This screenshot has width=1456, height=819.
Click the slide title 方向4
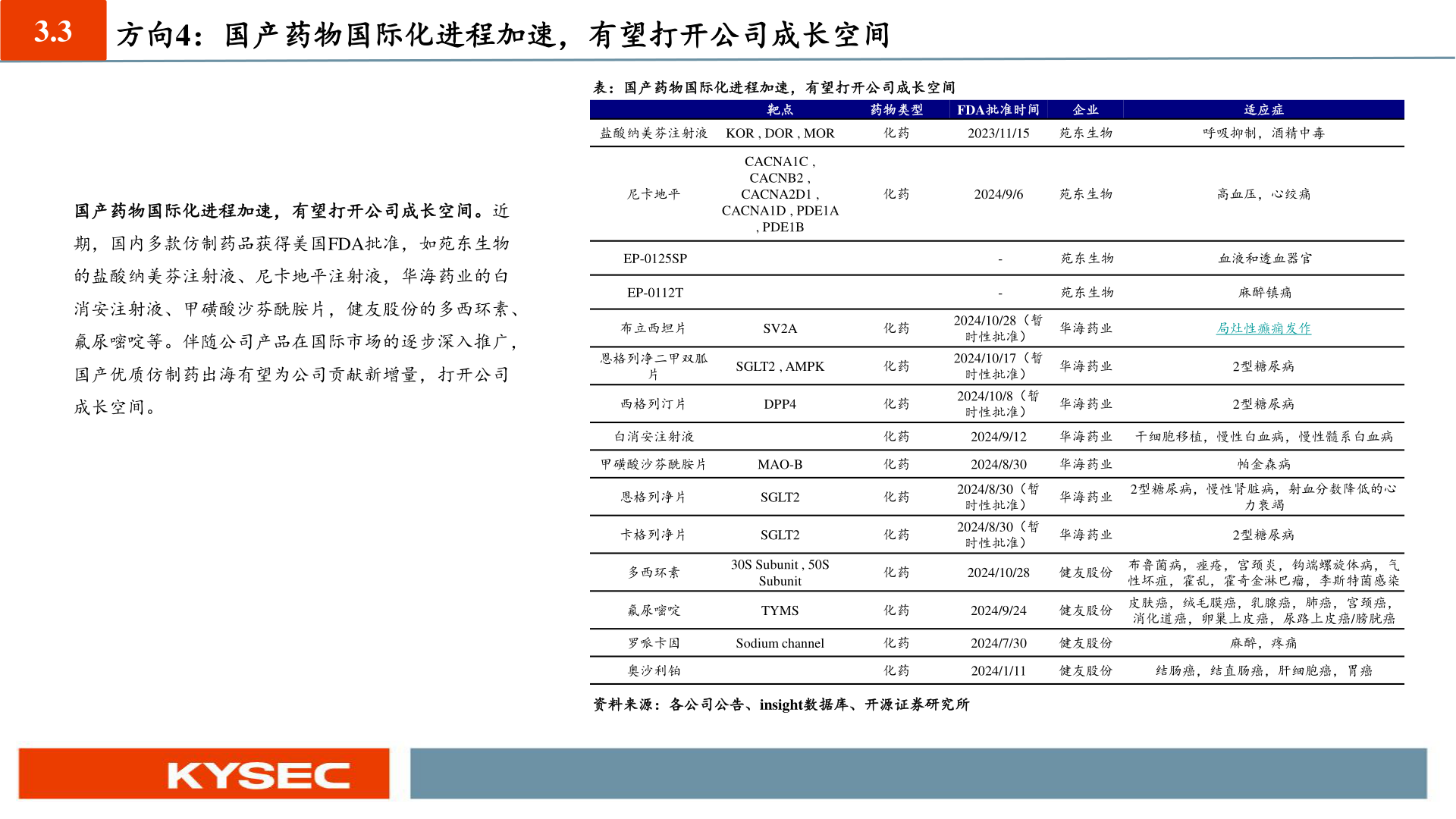coord(503,34)
